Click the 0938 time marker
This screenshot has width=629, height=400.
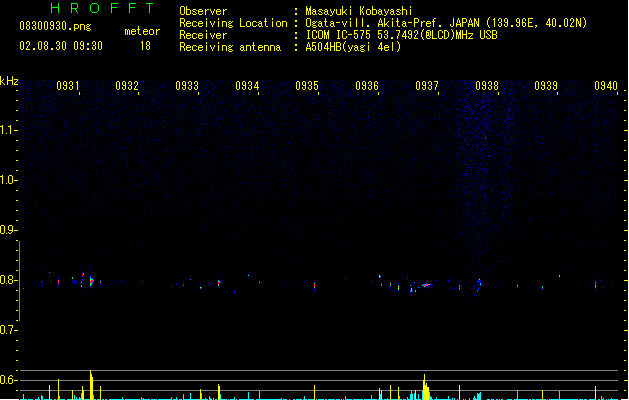pos(487,86)
